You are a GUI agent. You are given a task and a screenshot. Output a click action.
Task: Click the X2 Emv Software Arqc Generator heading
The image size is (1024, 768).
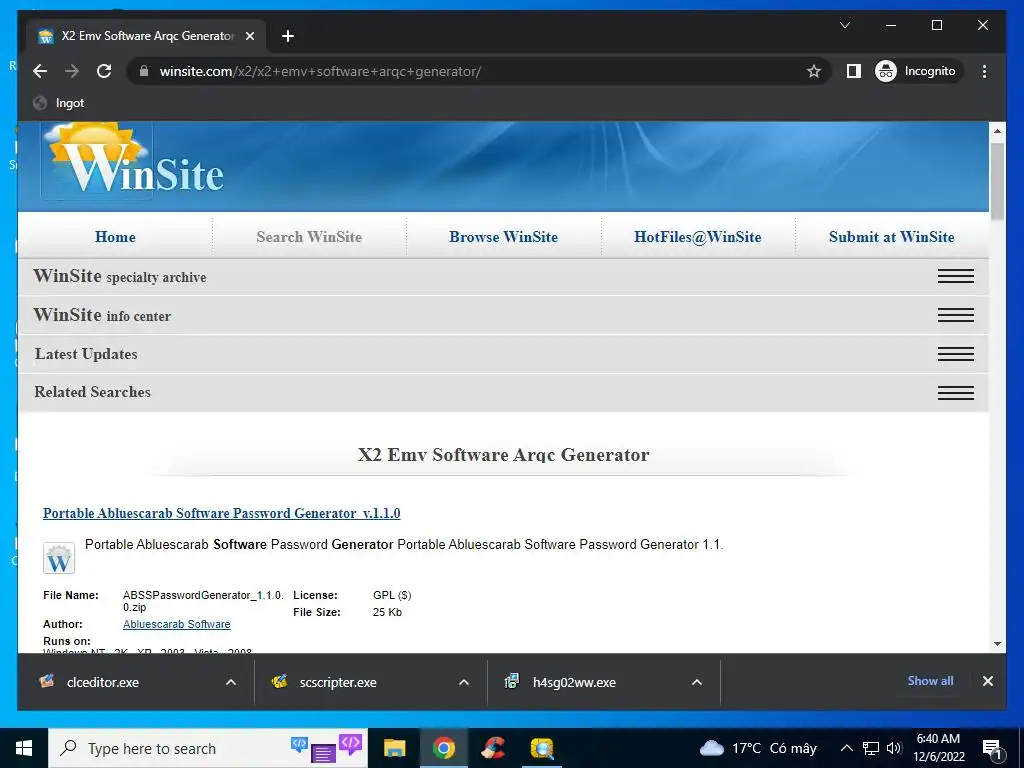(504, 455)
